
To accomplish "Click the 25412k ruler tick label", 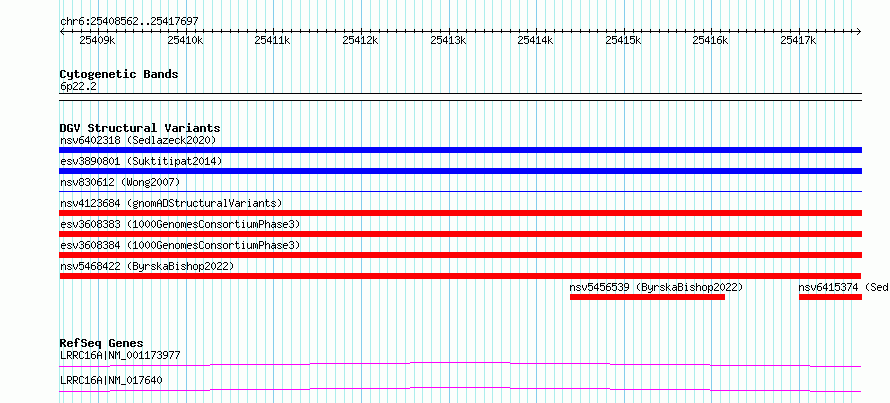I will (360, 40).
